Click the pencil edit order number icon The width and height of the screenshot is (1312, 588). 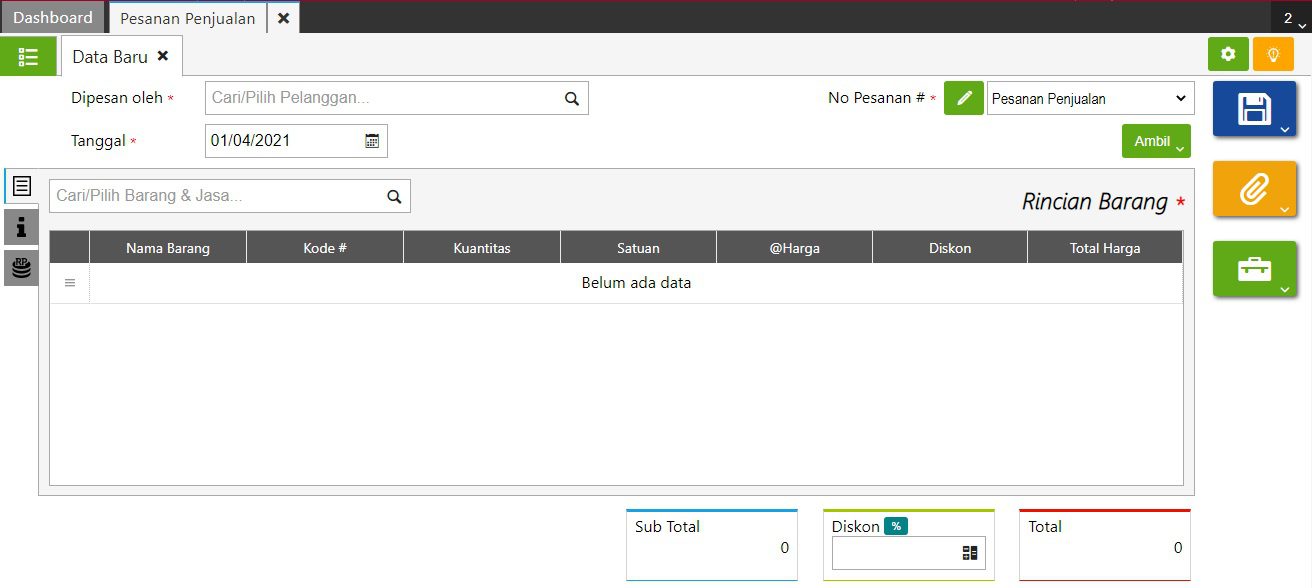coord(964,98)
